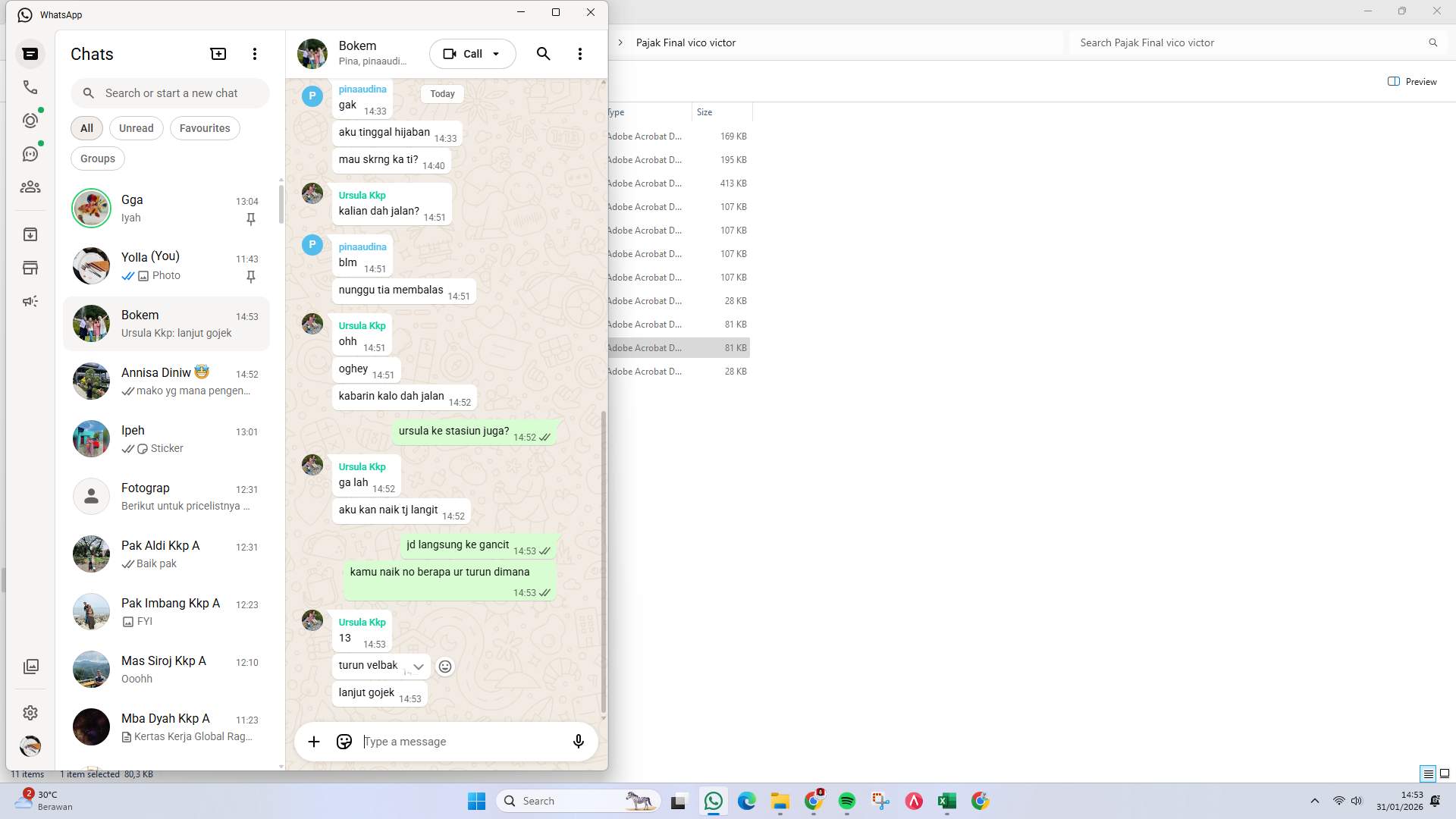Viewport: 1456px width, 819px height.
Task: Switch to the Calls panel in sidebar
Action: coord(30,86)
